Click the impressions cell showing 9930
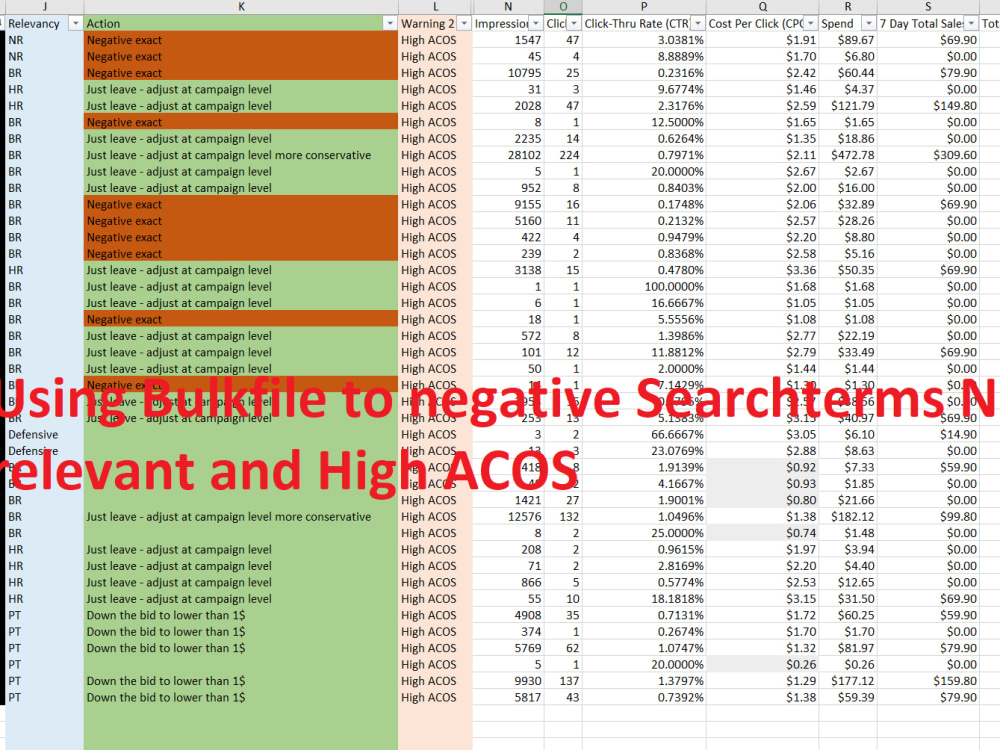Viewport: 1000px width, 750px height. pos(508,681)
